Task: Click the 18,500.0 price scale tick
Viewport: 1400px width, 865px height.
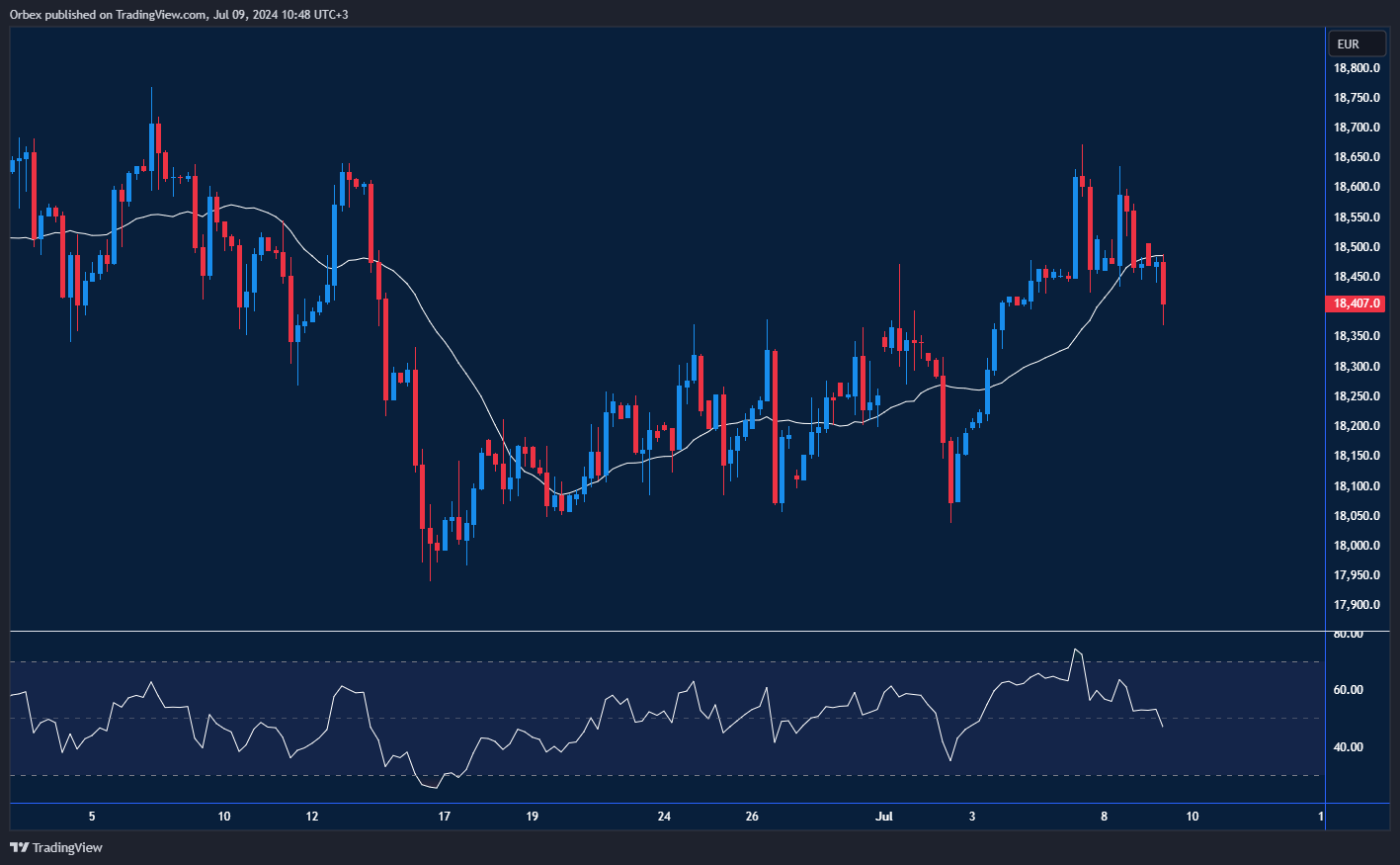Action: pos(1356,247)
